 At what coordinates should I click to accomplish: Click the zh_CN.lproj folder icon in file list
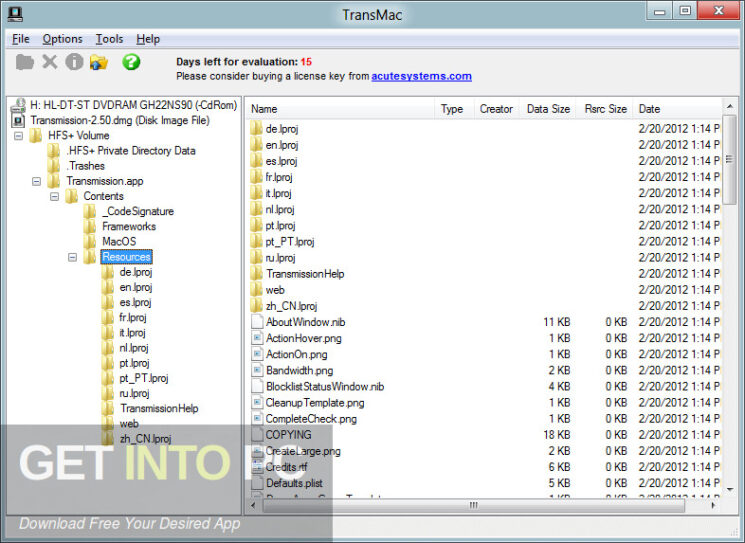(x=257, y=306)
